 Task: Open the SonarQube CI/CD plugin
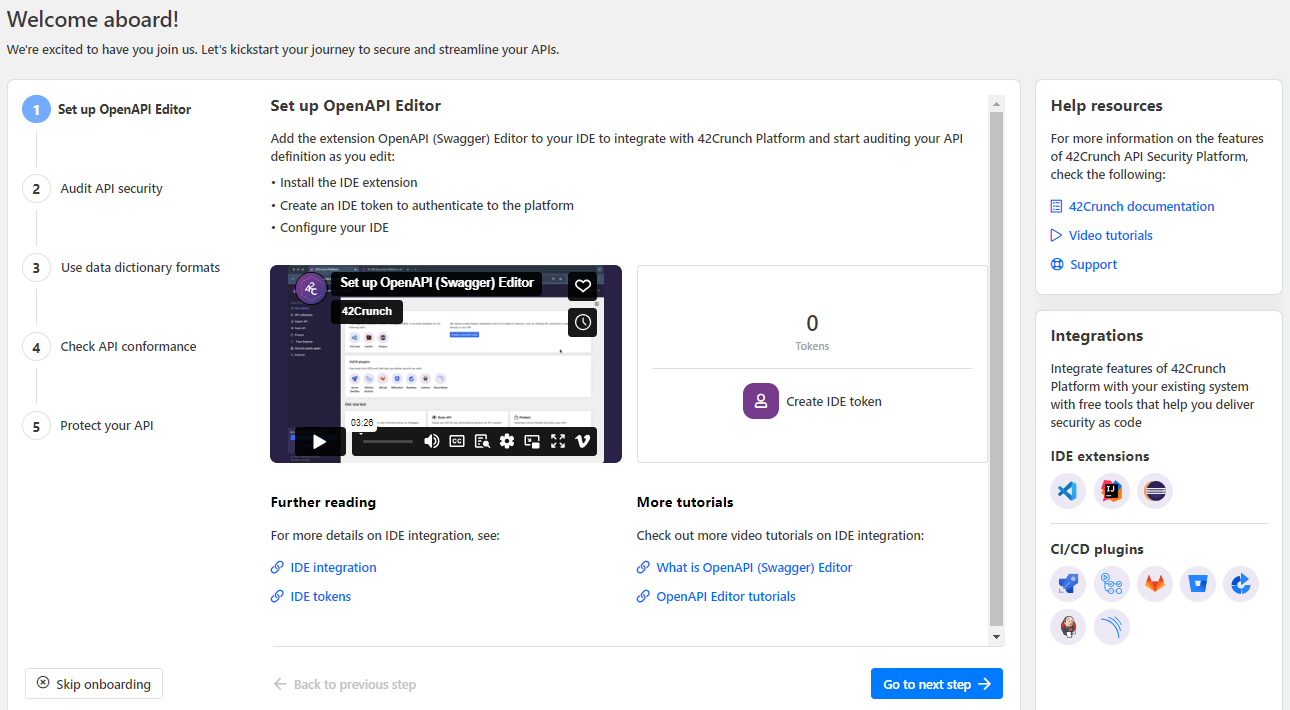click(1111, 627)
